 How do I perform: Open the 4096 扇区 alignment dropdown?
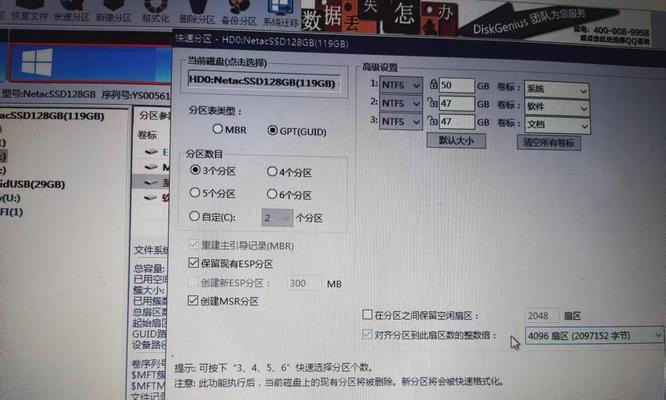(x=594, y=335)
